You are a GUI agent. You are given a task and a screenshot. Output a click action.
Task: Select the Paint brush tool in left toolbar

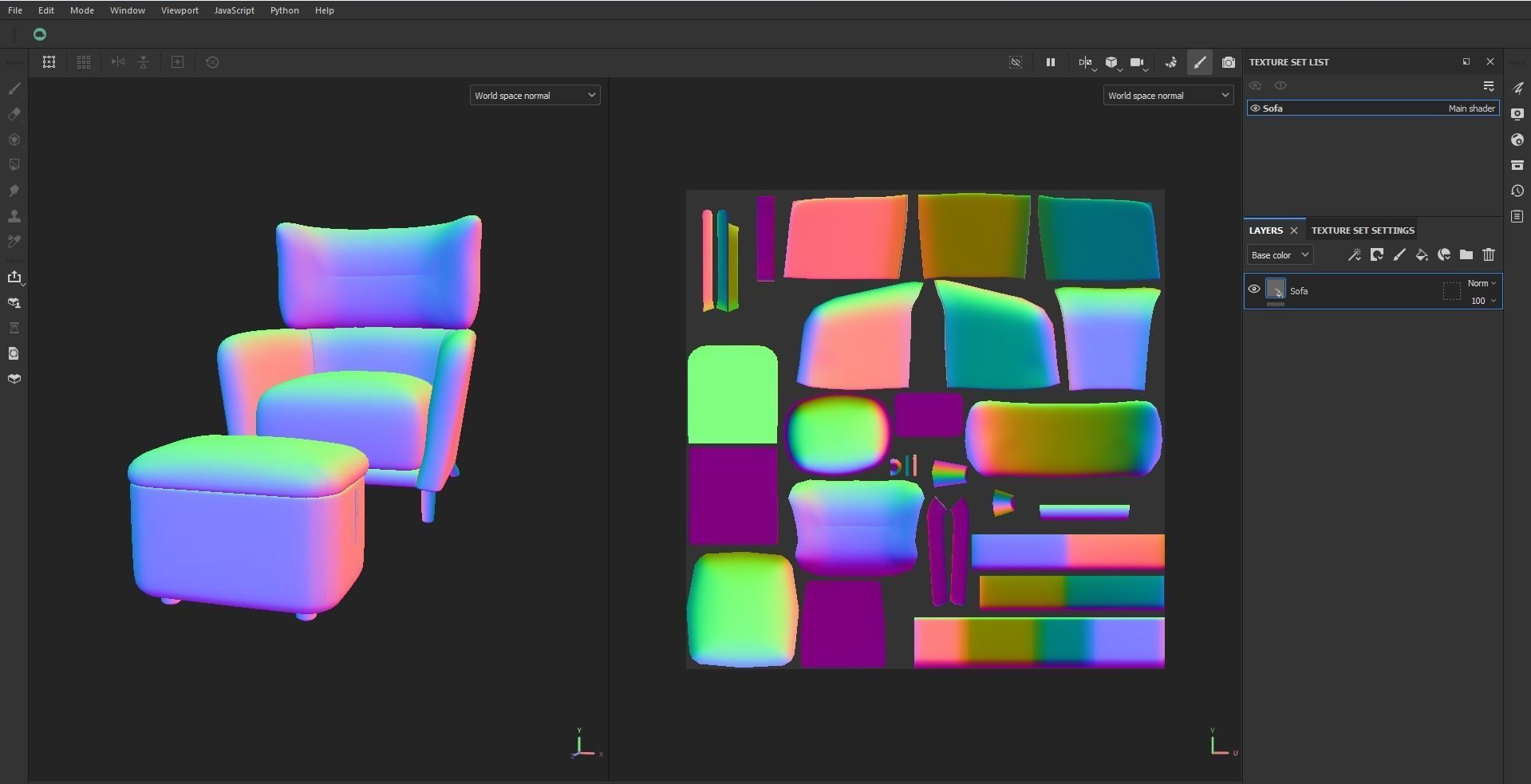[x=14, y=89]
